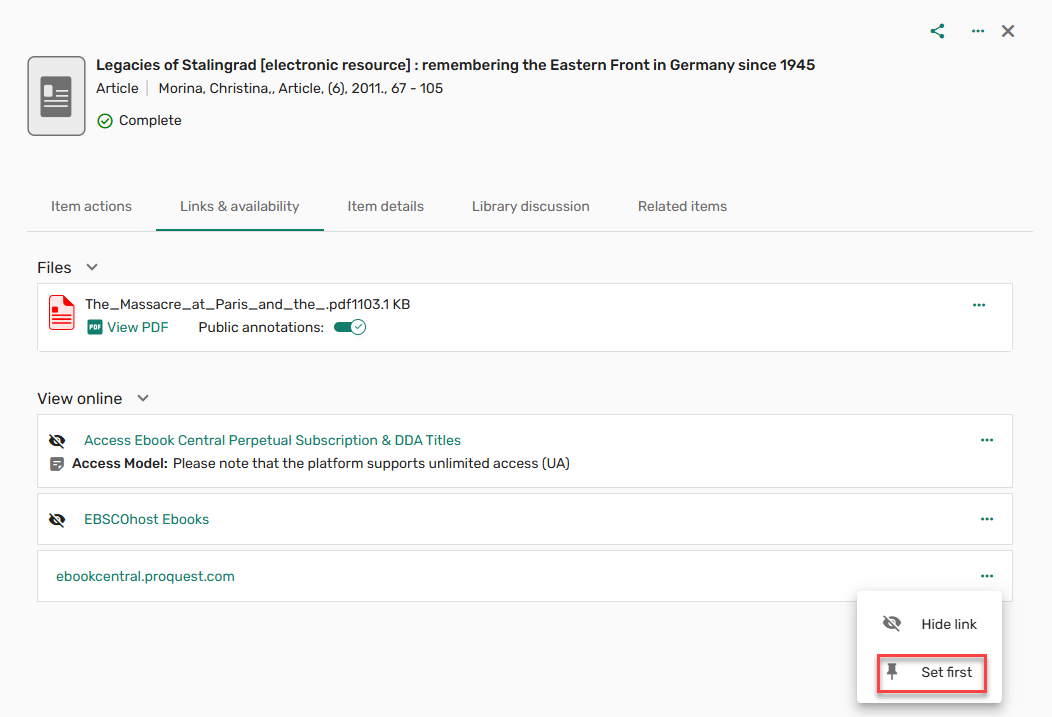Viewport: 1052px width, 717px height.
Task: Click the red PDF file icon
Action: (x=62, y=313)
